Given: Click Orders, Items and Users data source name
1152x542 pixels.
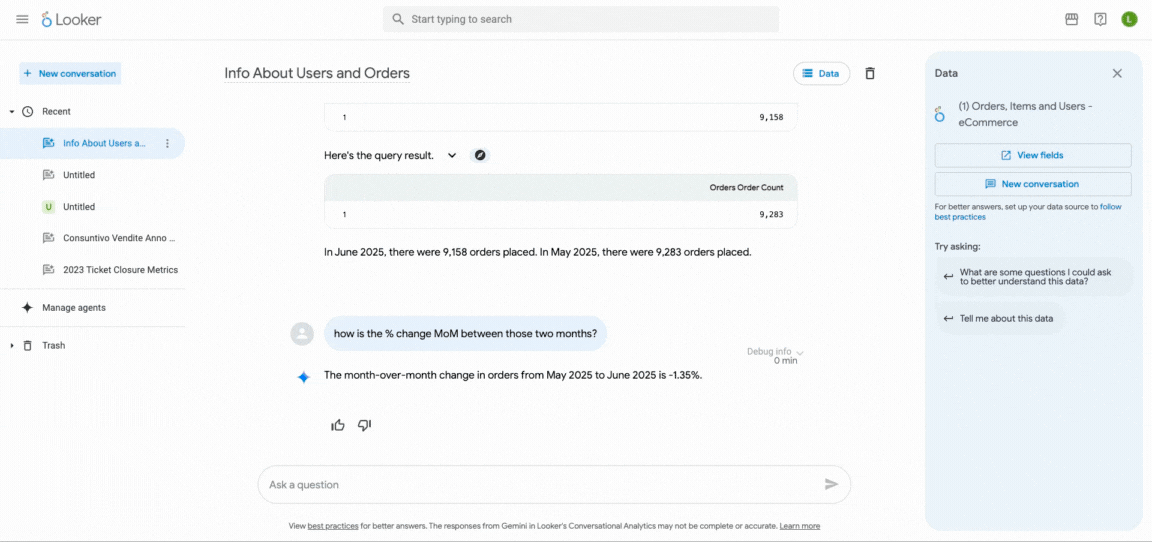Looking at the screenshot, I should (1025, 115).
